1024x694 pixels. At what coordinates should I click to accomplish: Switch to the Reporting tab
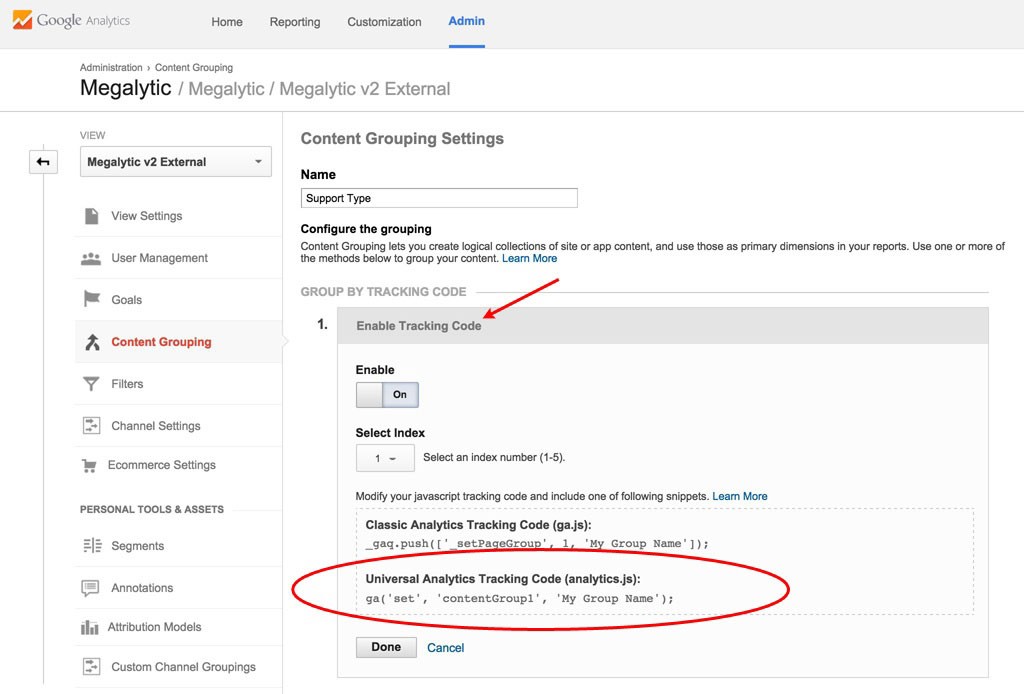pyautogui.click(x=294, y=21)
